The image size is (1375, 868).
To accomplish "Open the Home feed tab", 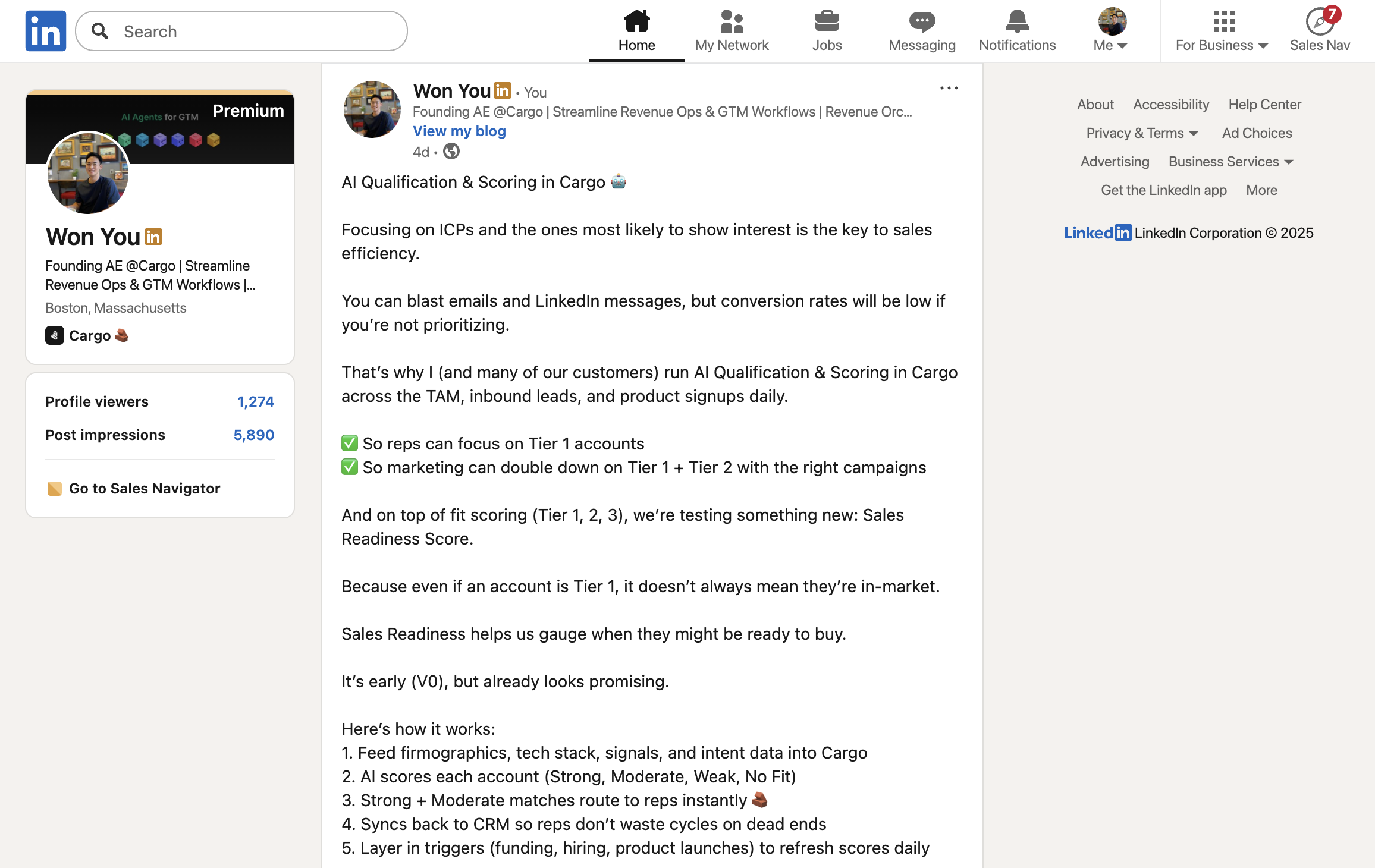I will coord(636,31).
